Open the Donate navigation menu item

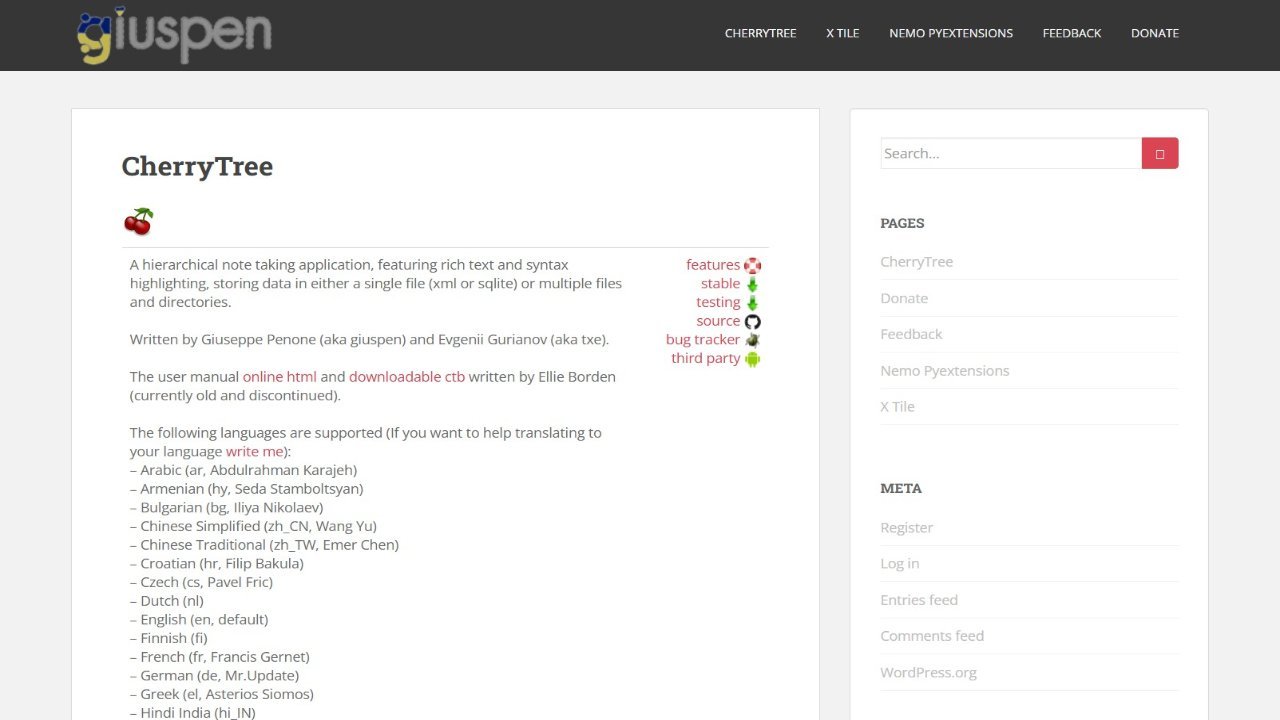pos(1155,33)
